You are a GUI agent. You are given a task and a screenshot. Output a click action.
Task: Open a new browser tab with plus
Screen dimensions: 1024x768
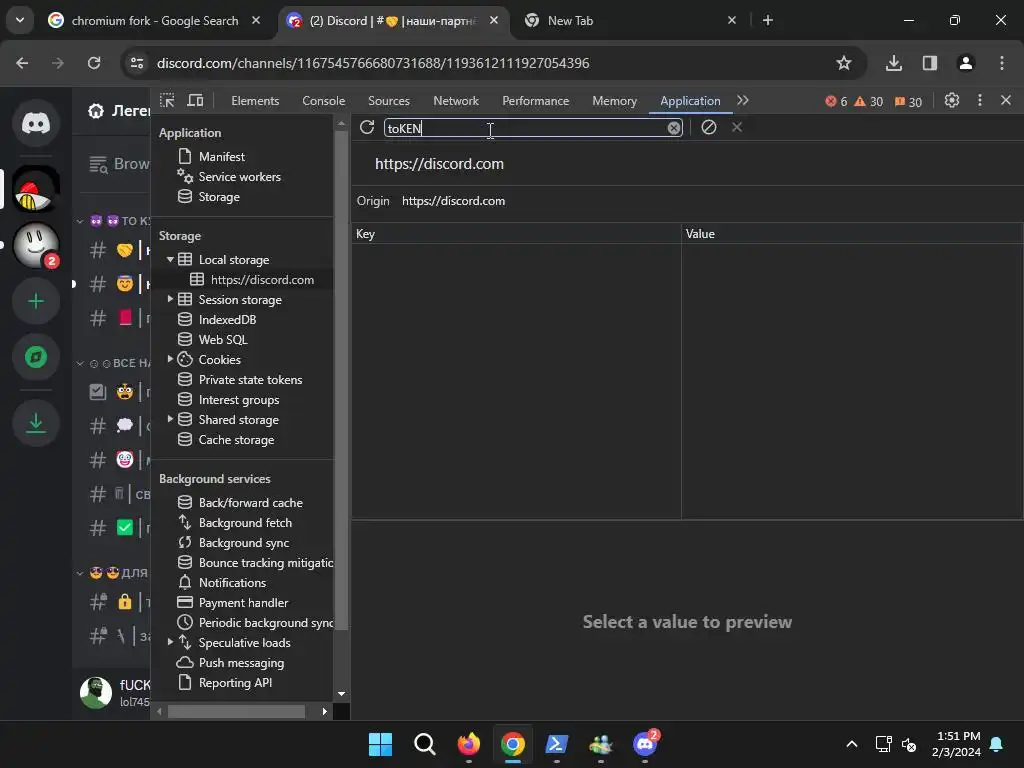click(768, 21)
